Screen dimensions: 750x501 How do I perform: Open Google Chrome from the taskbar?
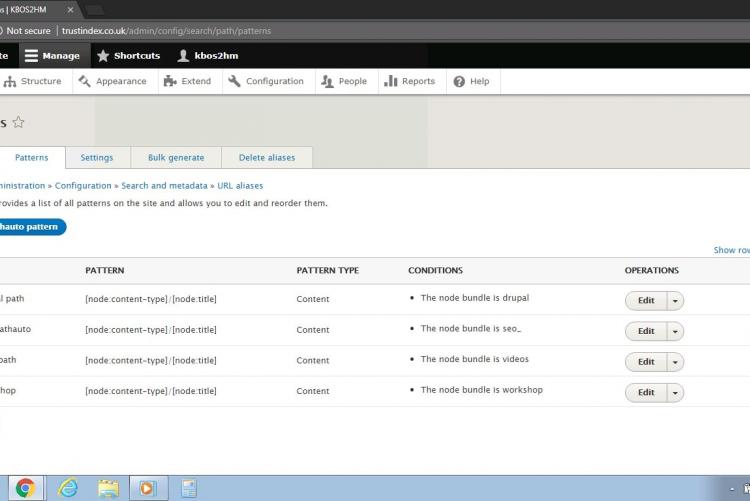[x=25, y=488]
